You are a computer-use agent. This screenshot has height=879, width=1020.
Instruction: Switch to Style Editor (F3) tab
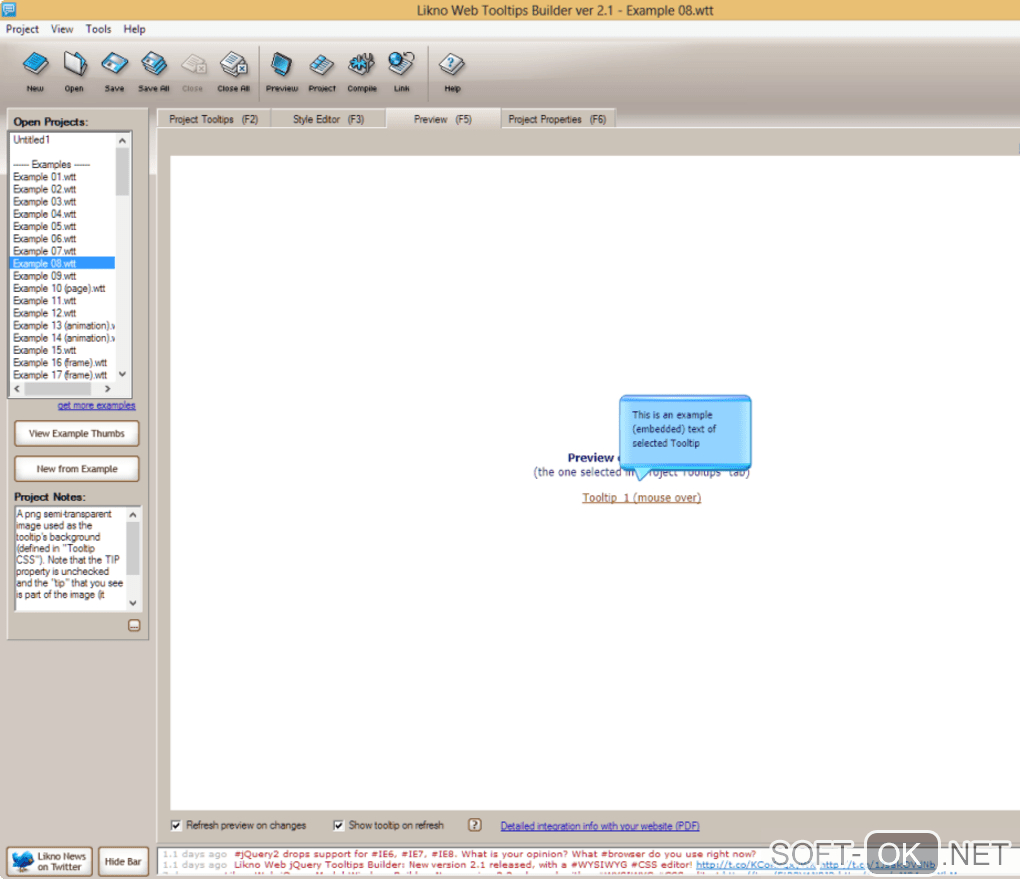(328, 119)
